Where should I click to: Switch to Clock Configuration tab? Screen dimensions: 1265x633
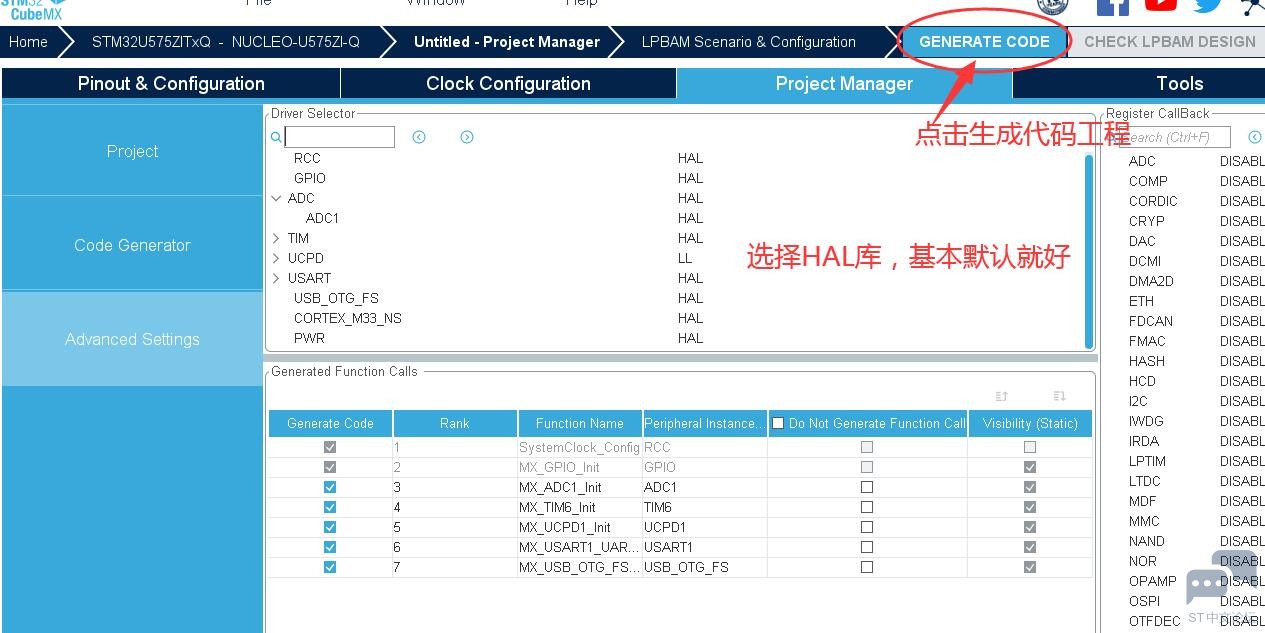click(508, 83)
